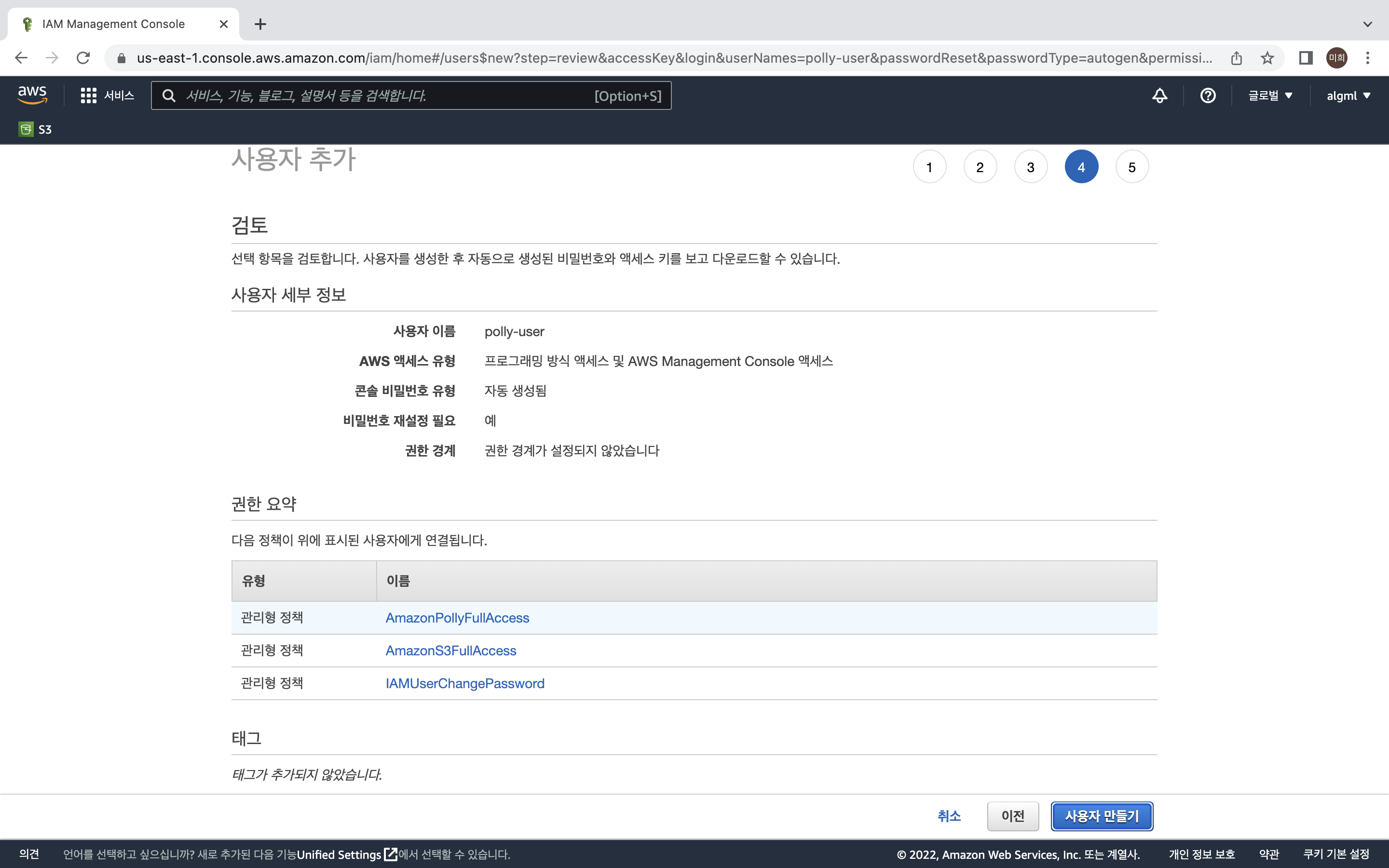
Task: Click the 권한 경계가 설정되지 않았습니다 text
Action: 572,451
